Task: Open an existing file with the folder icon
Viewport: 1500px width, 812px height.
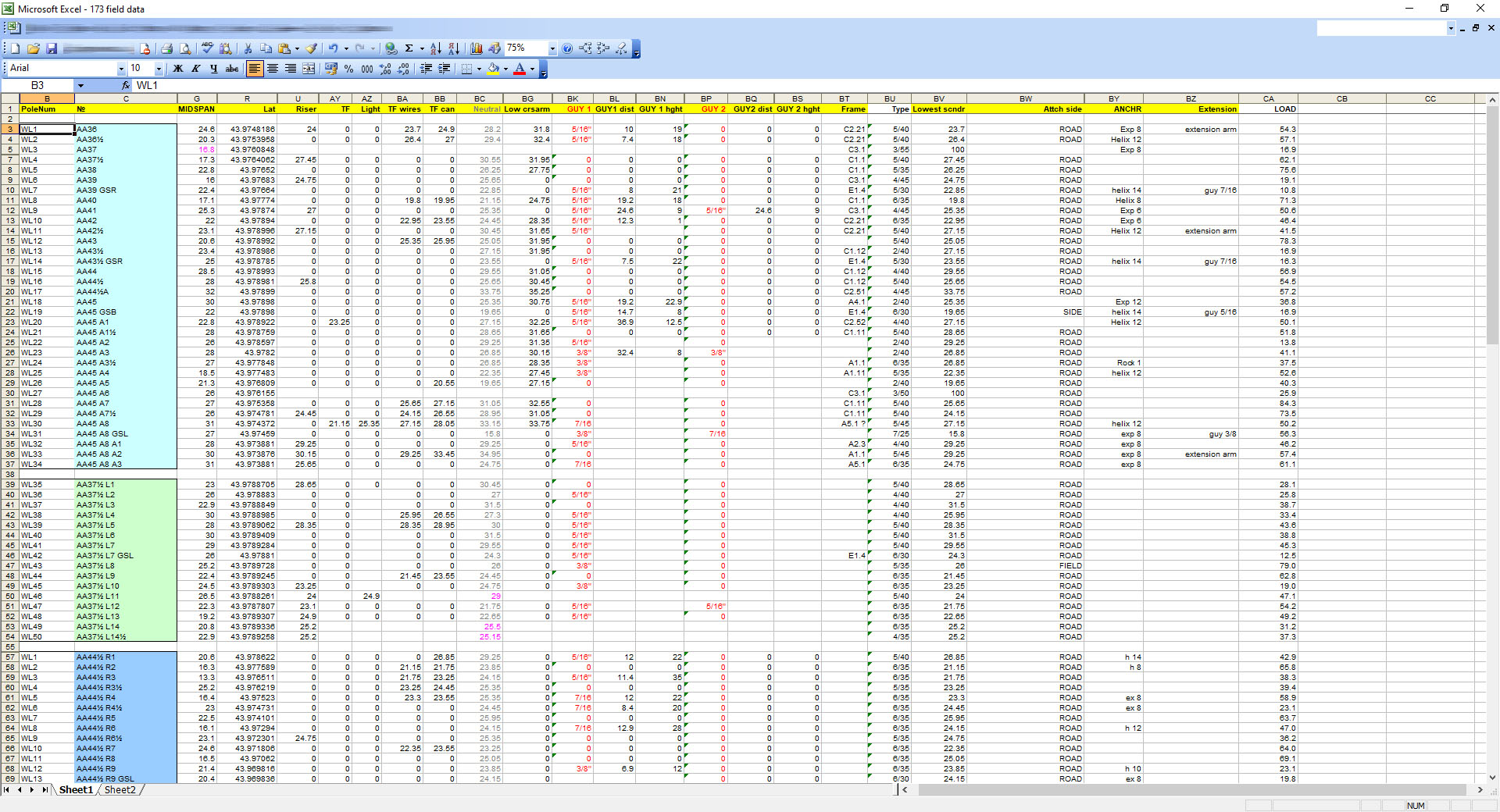Action: [34, 48]
